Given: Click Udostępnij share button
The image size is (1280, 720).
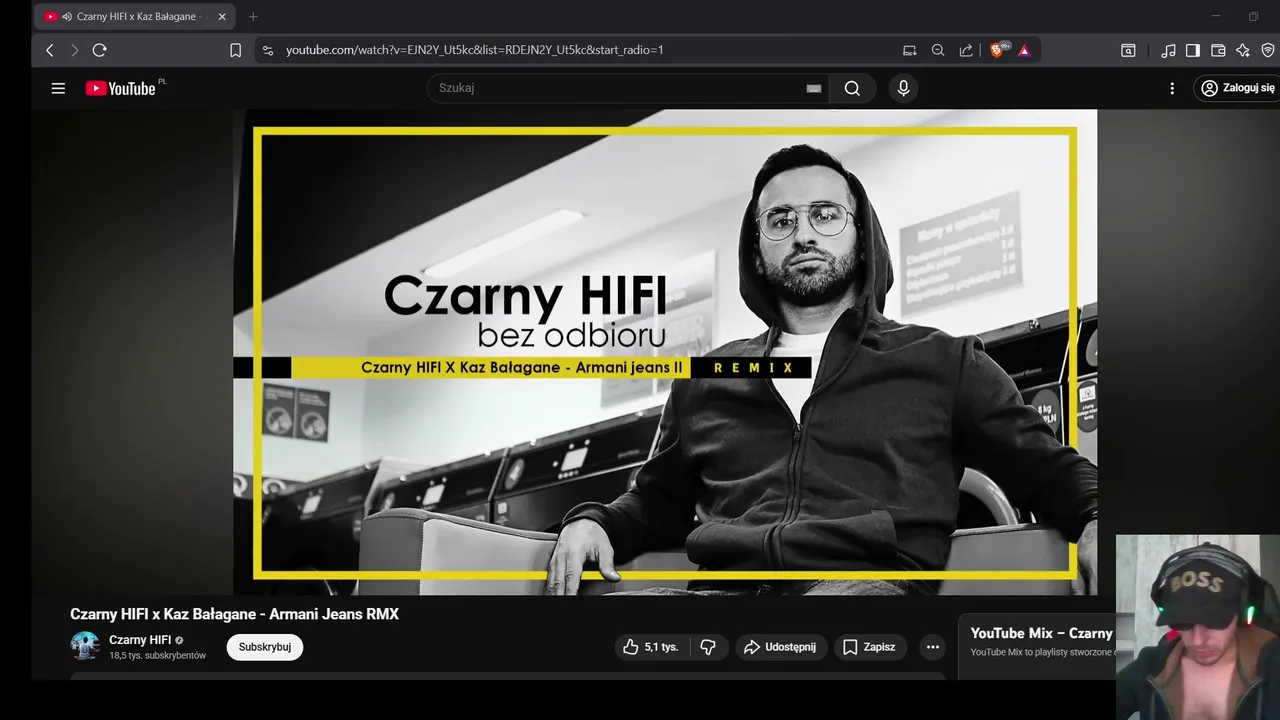Looking at the screenshot, I should point(781,647).
